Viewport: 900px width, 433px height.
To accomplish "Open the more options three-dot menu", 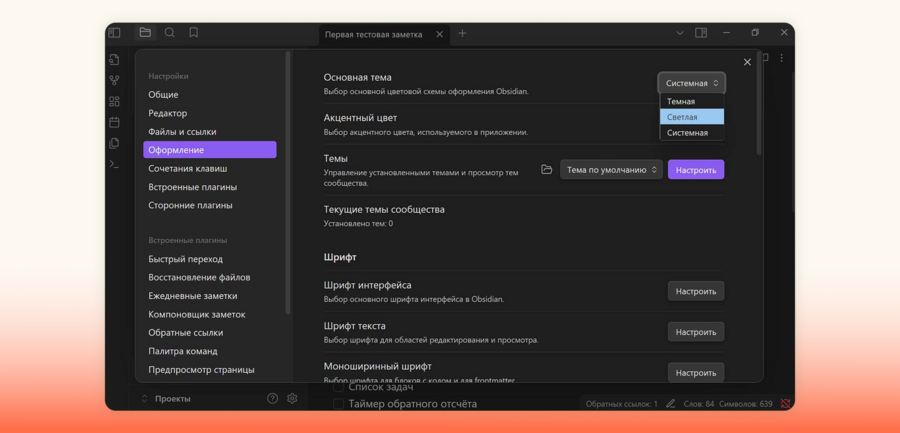I will tap(781, 58).
